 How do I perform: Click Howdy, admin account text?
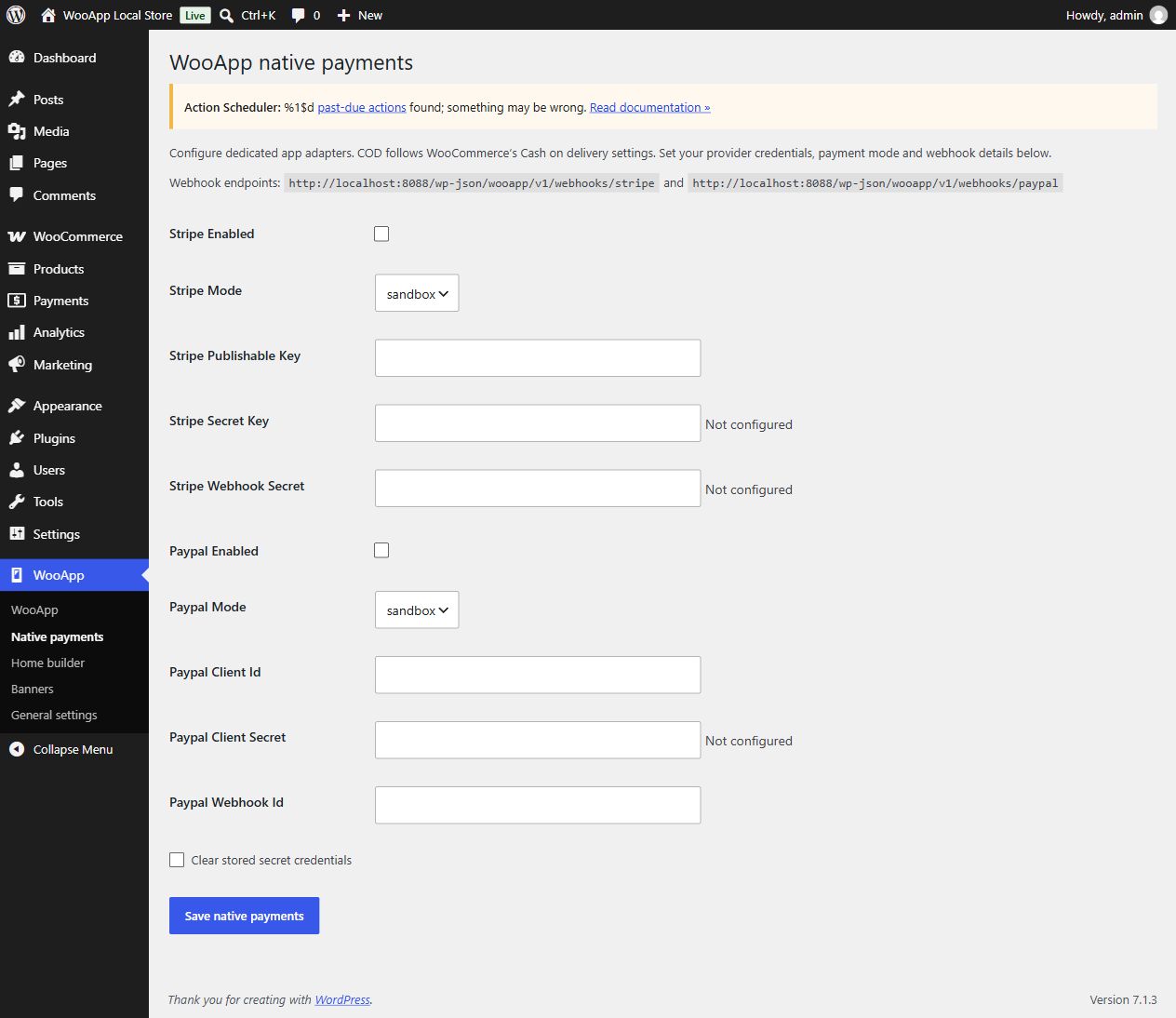coord(1104,15)
